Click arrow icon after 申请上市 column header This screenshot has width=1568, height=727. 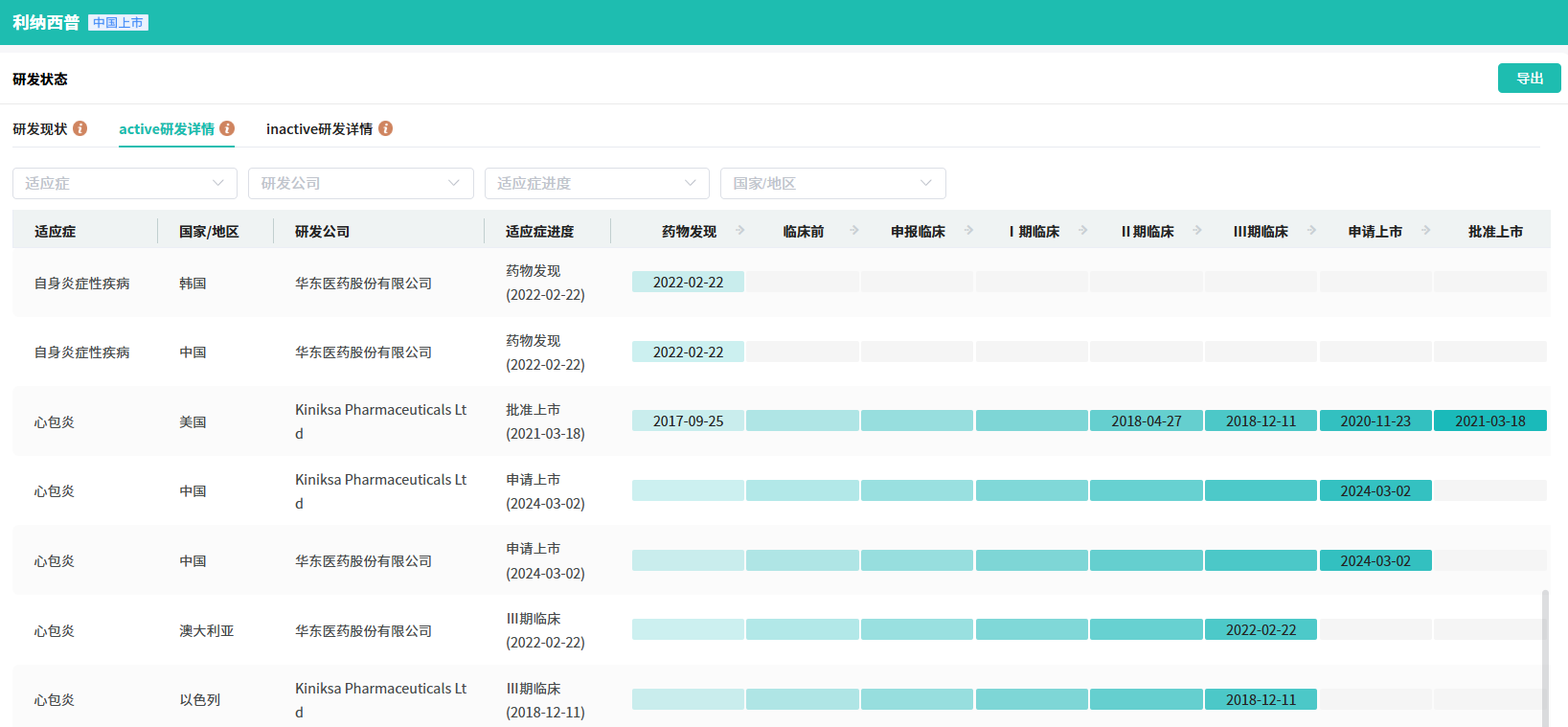1426,231
